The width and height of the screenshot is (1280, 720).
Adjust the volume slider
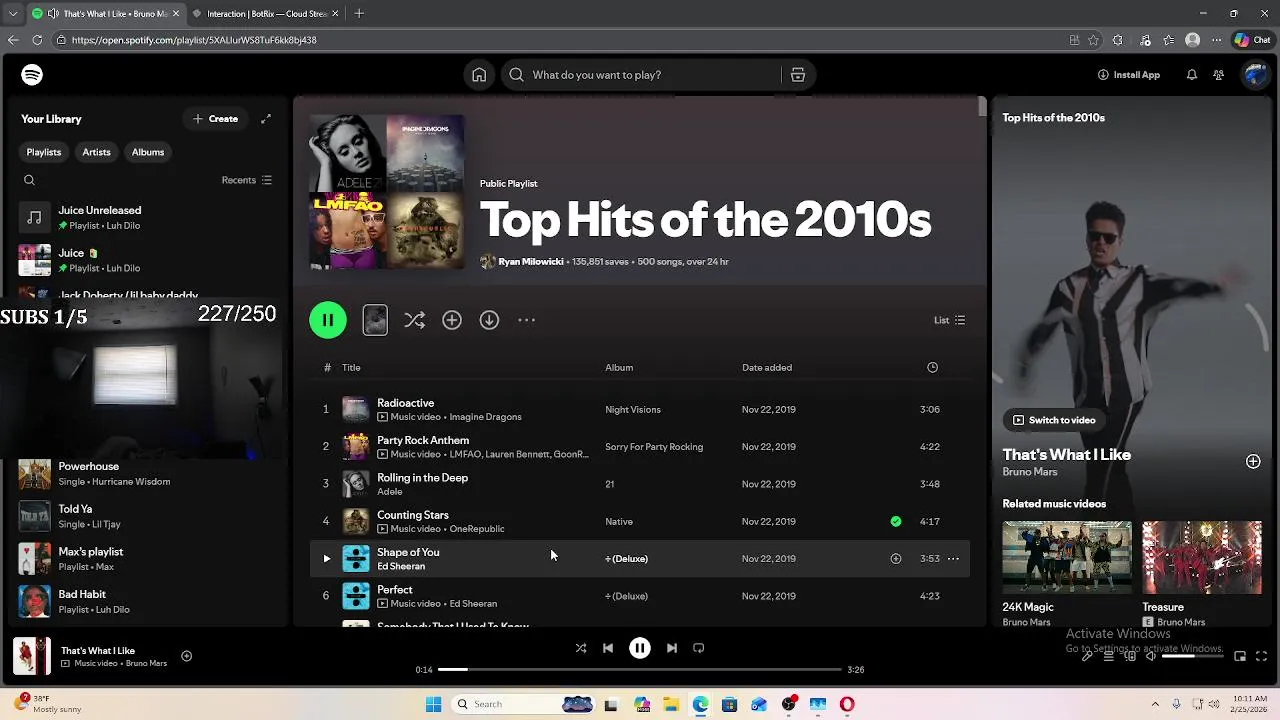pos(1192,656)
